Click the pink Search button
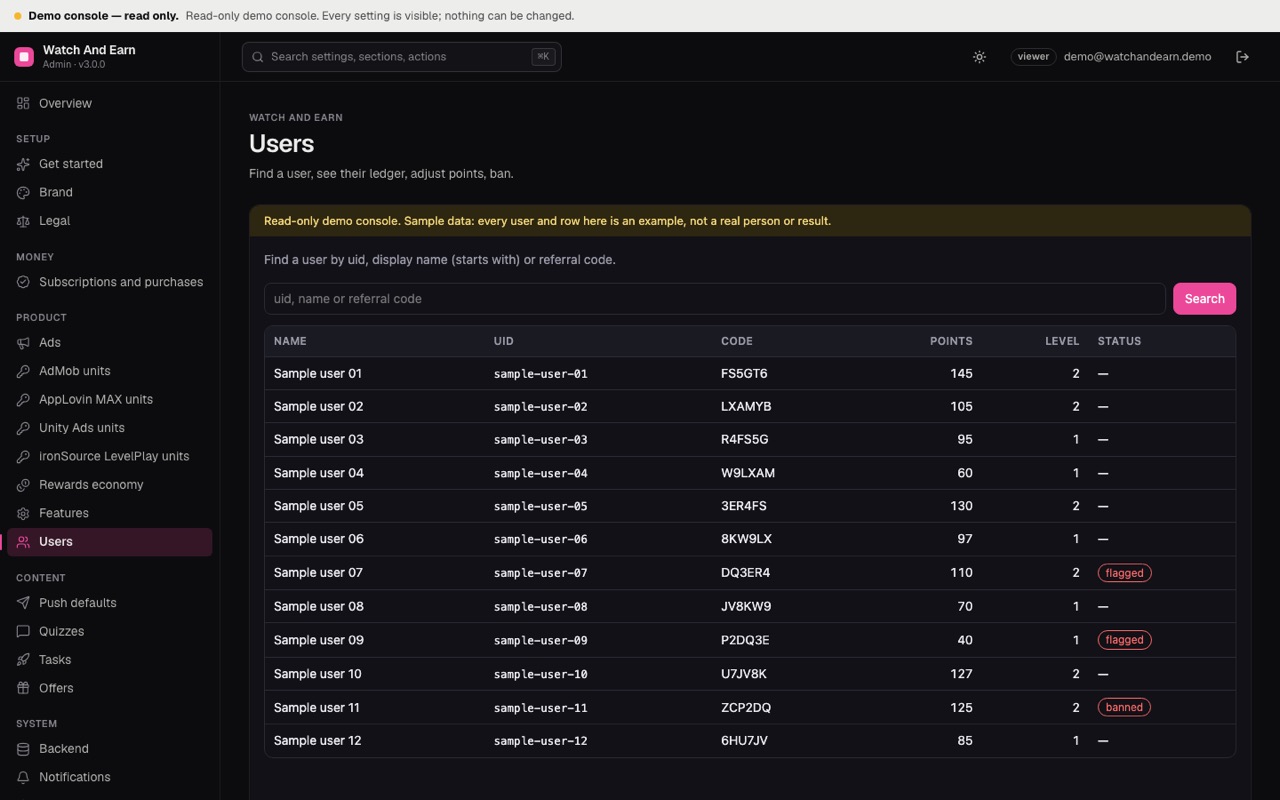1280x800 pixels. (x=1204, y=299)
